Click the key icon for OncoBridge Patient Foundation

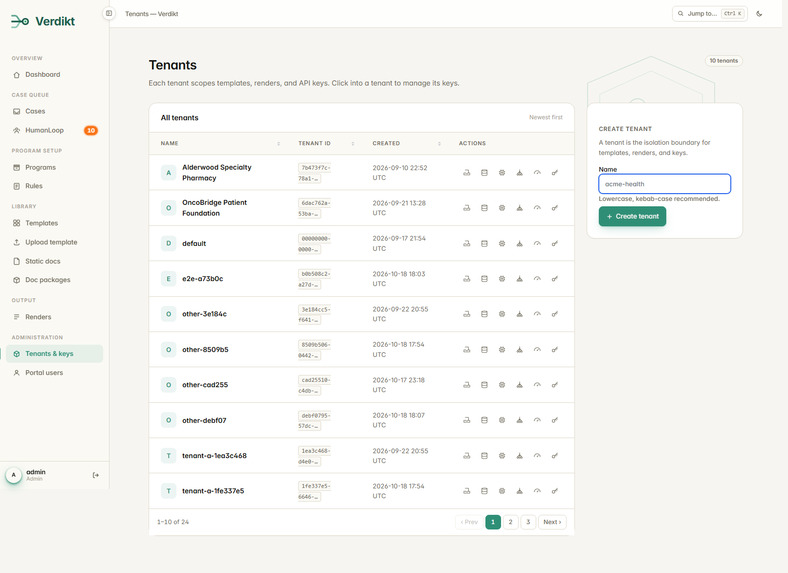[x=554, y=208]
